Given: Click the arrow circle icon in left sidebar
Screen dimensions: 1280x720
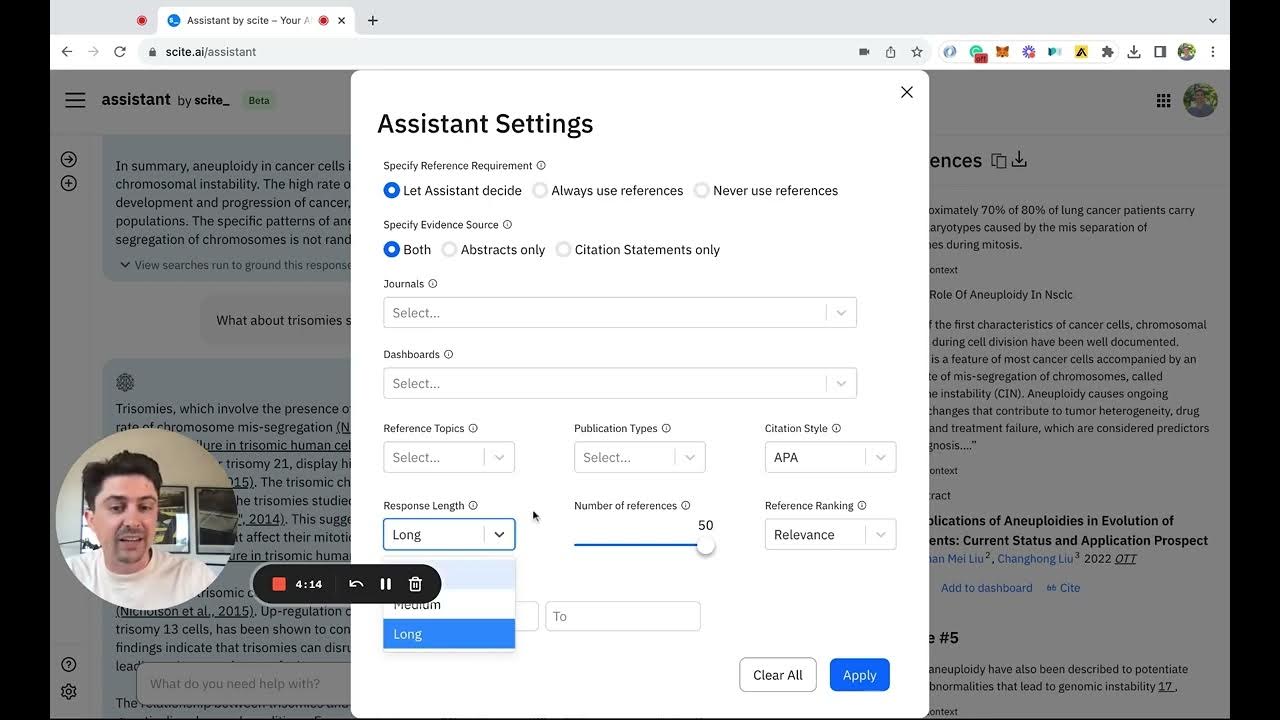Looking at the screenshot, I should tap(68, 159).
